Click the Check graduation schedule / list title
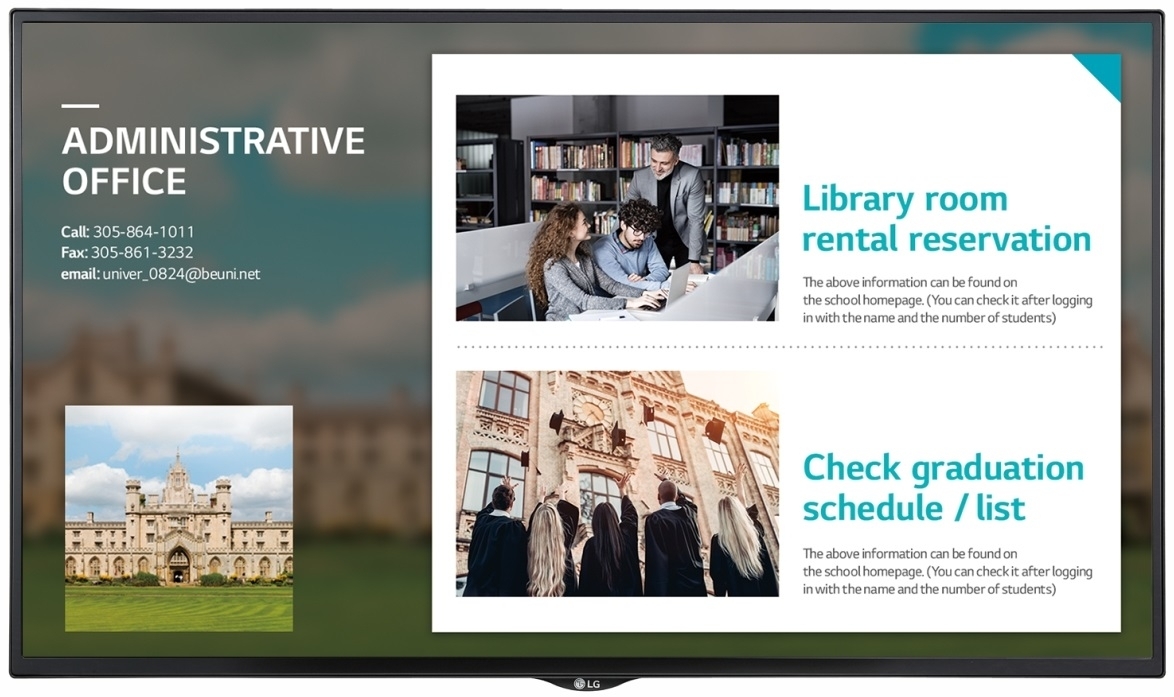 coord(943,487)
